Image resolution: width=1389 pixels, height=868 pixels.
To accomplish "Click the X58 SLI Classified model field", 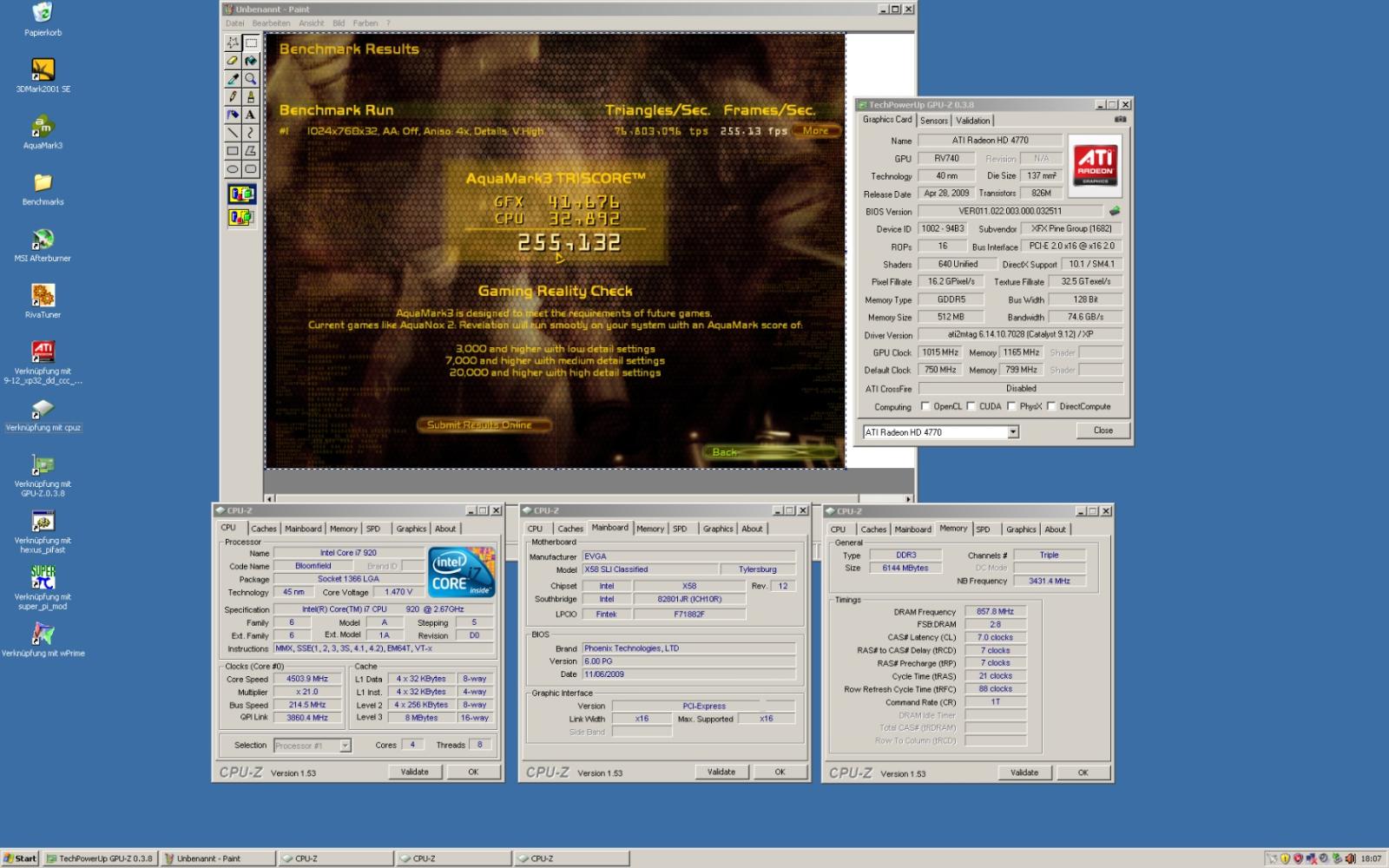I will (x=650, y=569).
